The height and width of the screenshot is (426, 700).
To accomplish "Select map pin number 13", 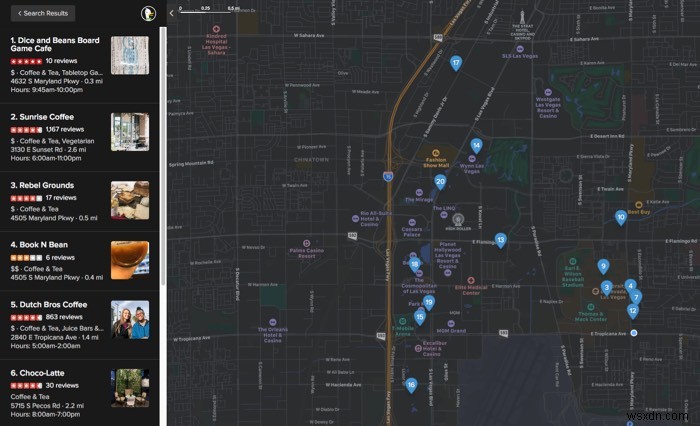I will pos(500,240).
